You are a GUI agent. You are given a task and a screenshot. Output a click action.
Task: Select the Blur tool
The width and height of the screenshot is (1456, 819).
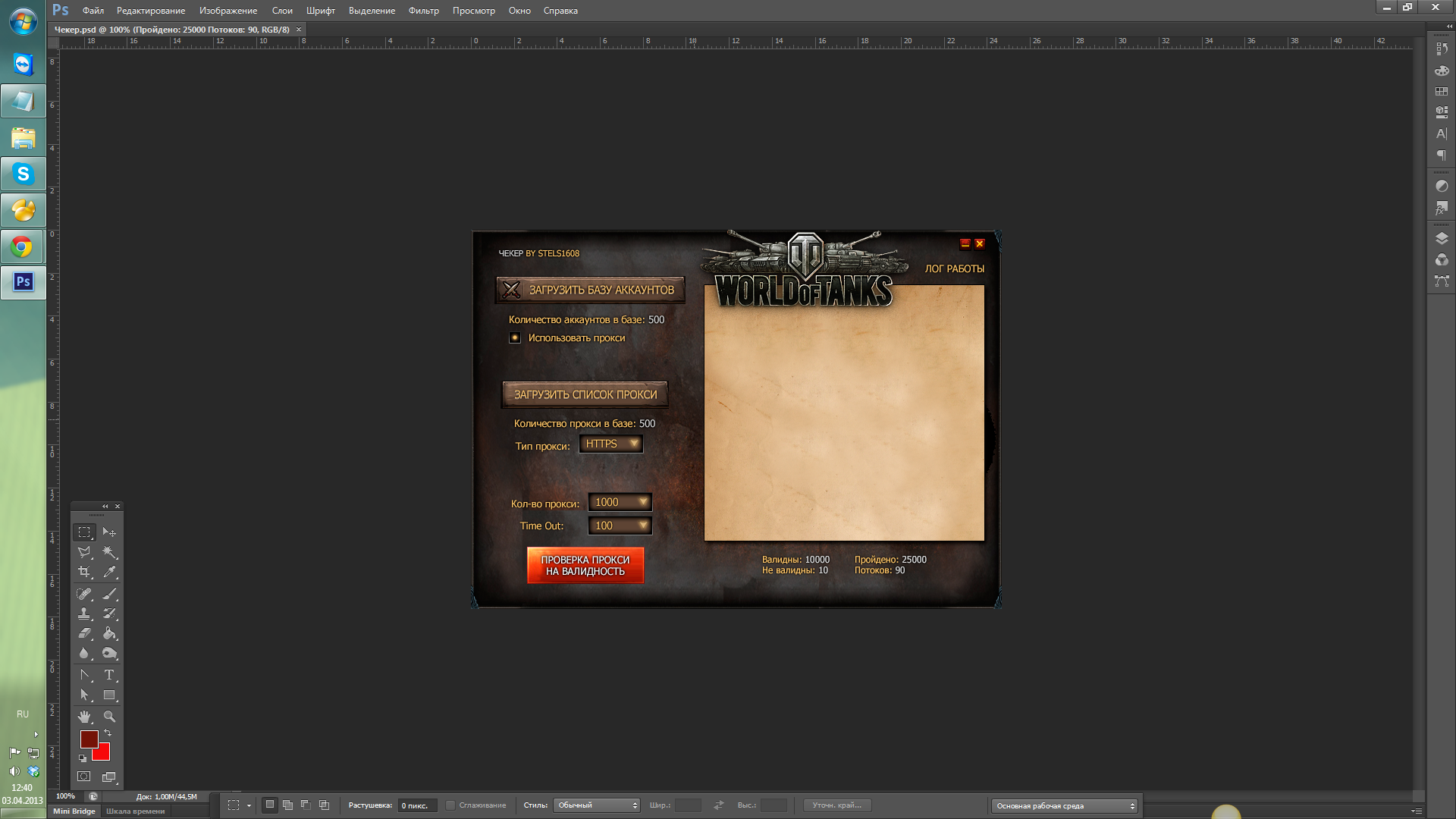point(84,653)
